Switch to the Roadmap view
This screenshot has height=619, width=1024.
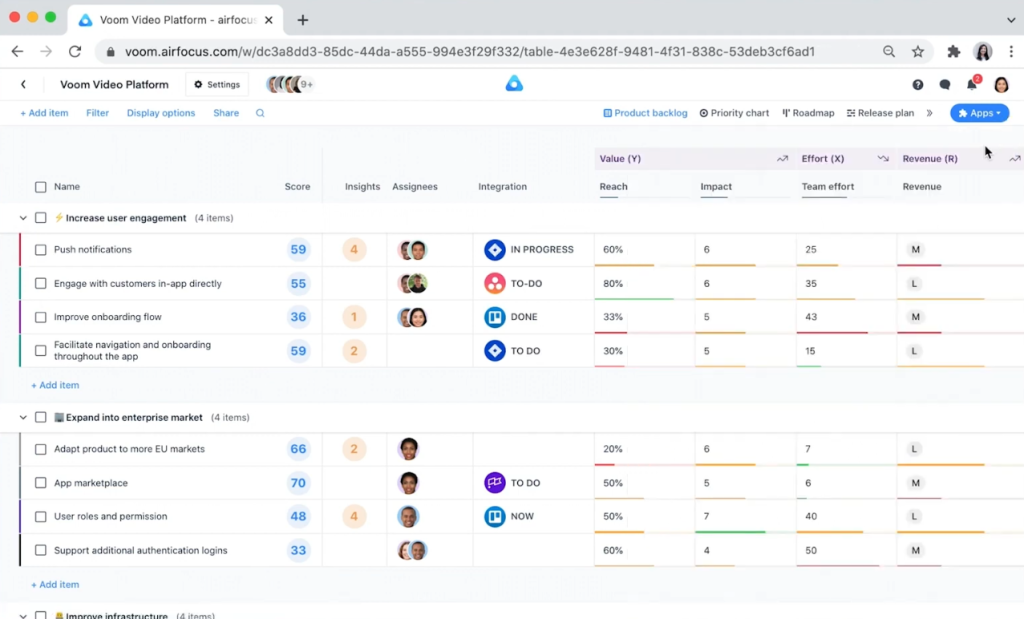(808, 113)
